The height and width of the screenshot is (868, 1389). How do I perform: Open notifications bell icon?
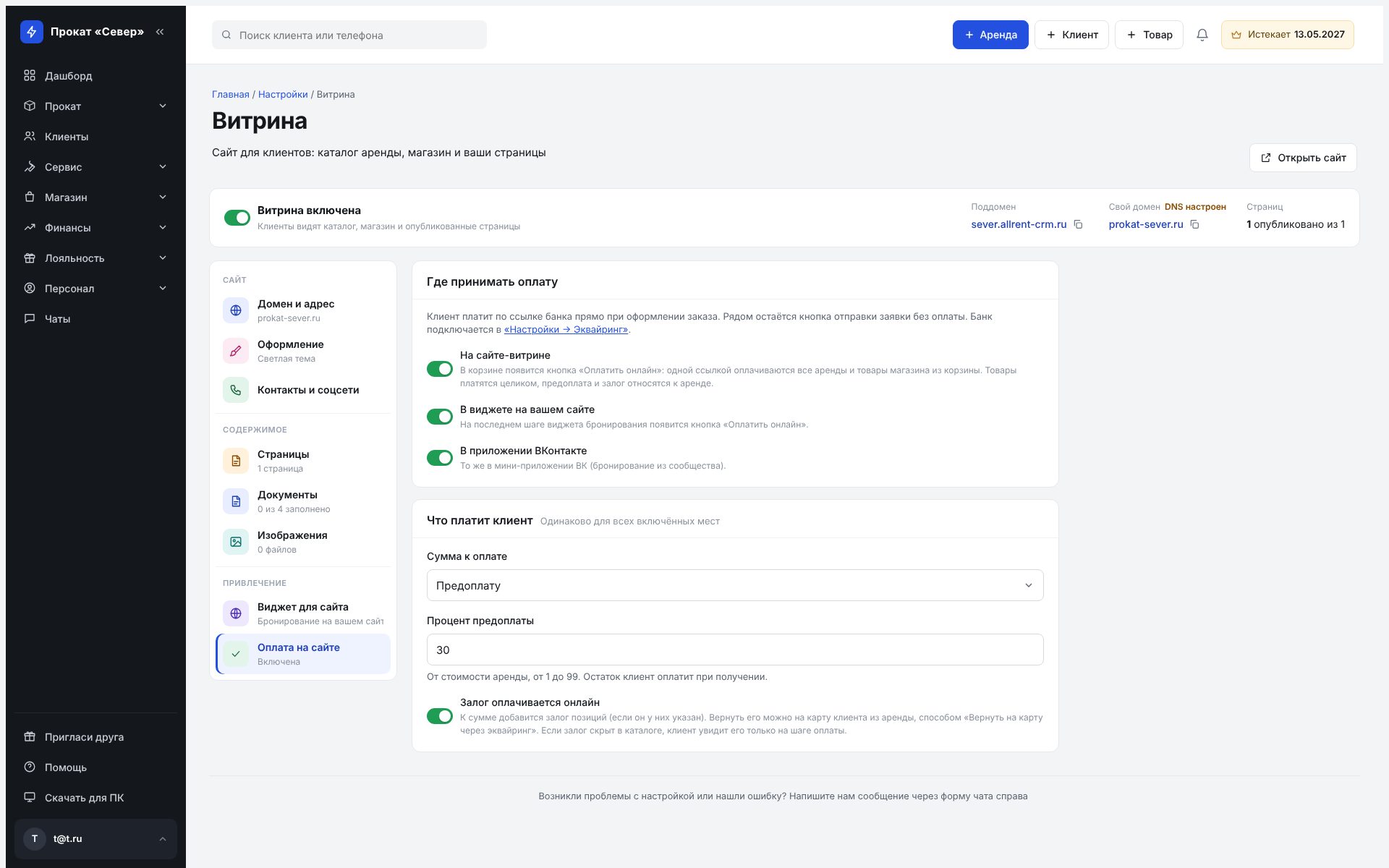tap(1202, 35)
